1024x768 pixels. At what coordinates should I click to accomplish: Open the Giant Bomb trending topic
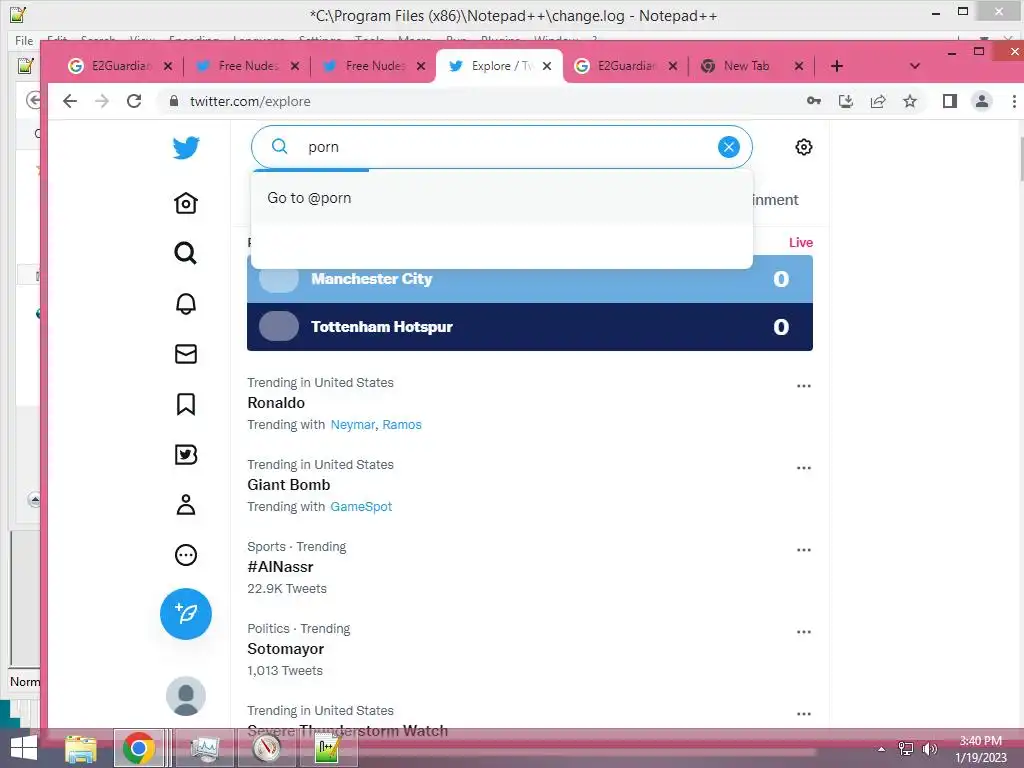coord(289,485)
